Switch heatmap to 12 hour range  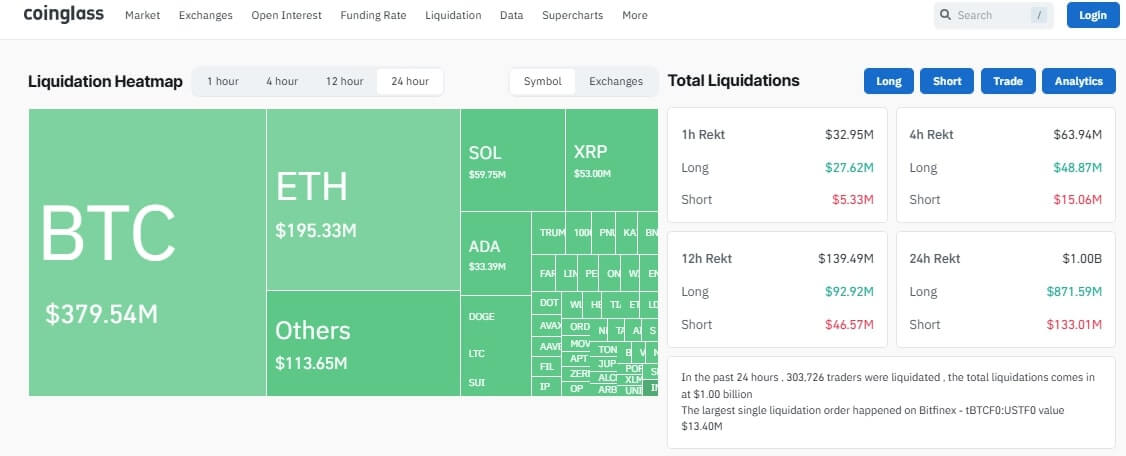(x=344, y=81)
